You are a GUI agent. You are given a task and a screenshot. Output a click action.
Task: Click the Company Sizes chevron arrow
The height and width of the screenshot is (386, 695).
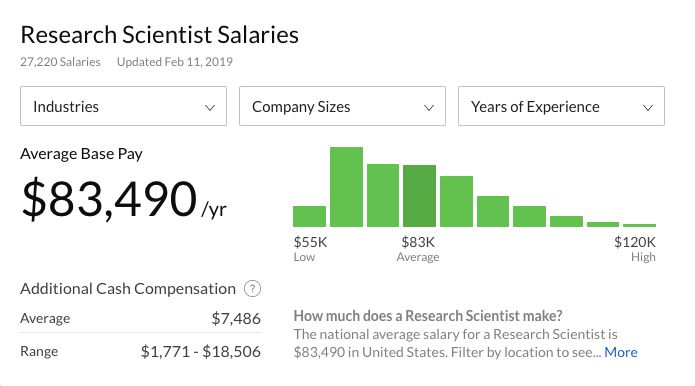[429, 107]
